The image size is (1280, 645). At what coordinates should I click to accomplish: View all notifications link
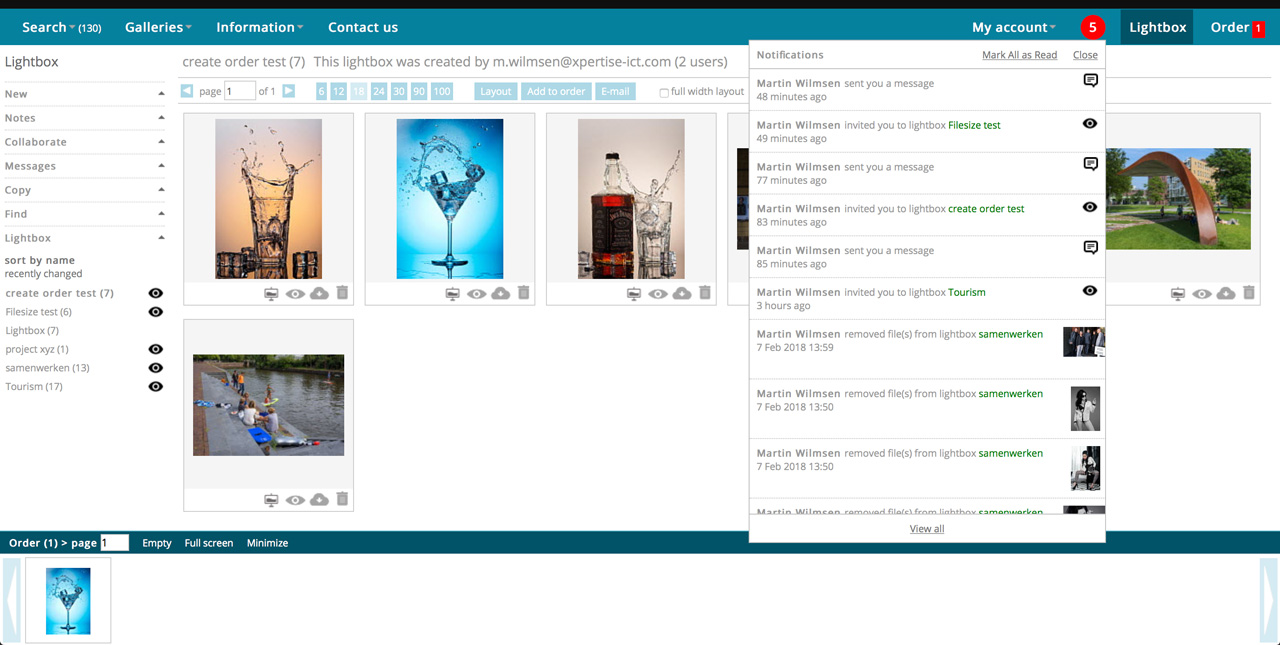tap(927, 529)
